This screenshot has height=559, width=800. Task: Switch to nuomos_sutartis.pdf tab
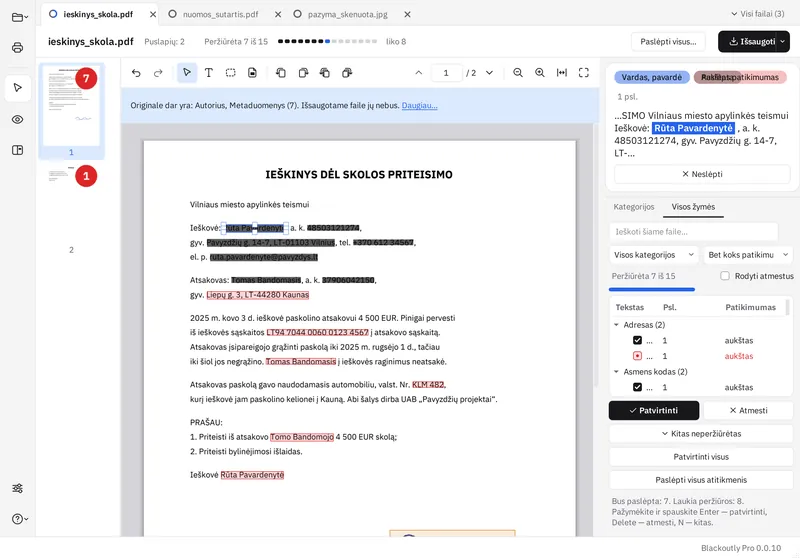[220, 14]
